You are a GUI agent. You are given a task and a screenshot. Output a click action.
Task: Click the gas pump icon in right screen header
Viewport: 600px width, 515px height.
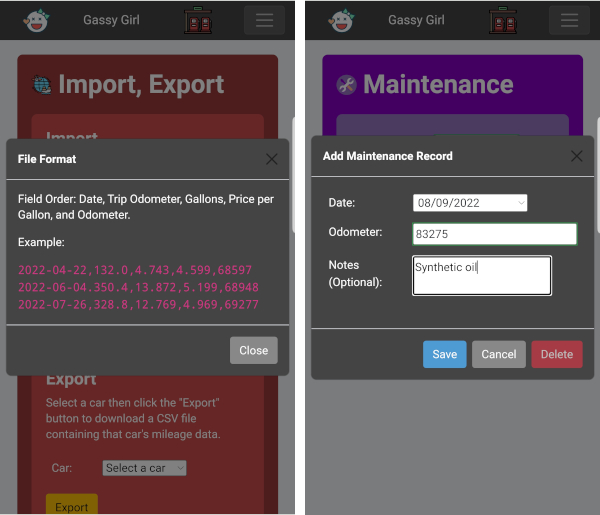coord(503,20)
